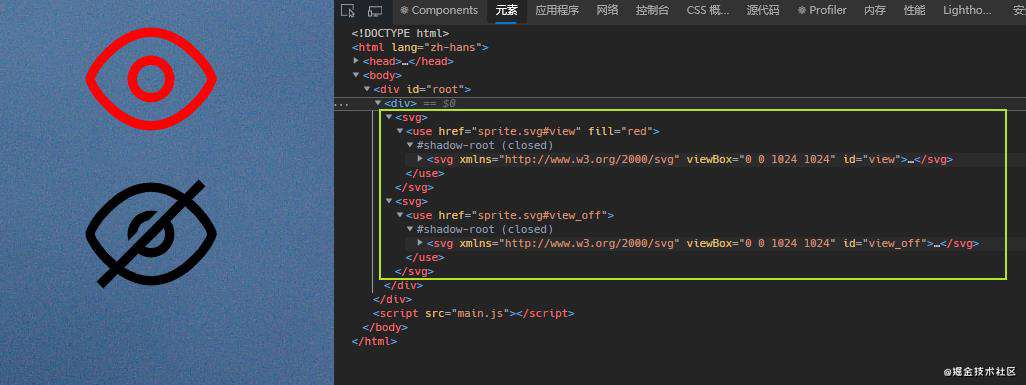Click the == $0 marker text

(439, 103)
